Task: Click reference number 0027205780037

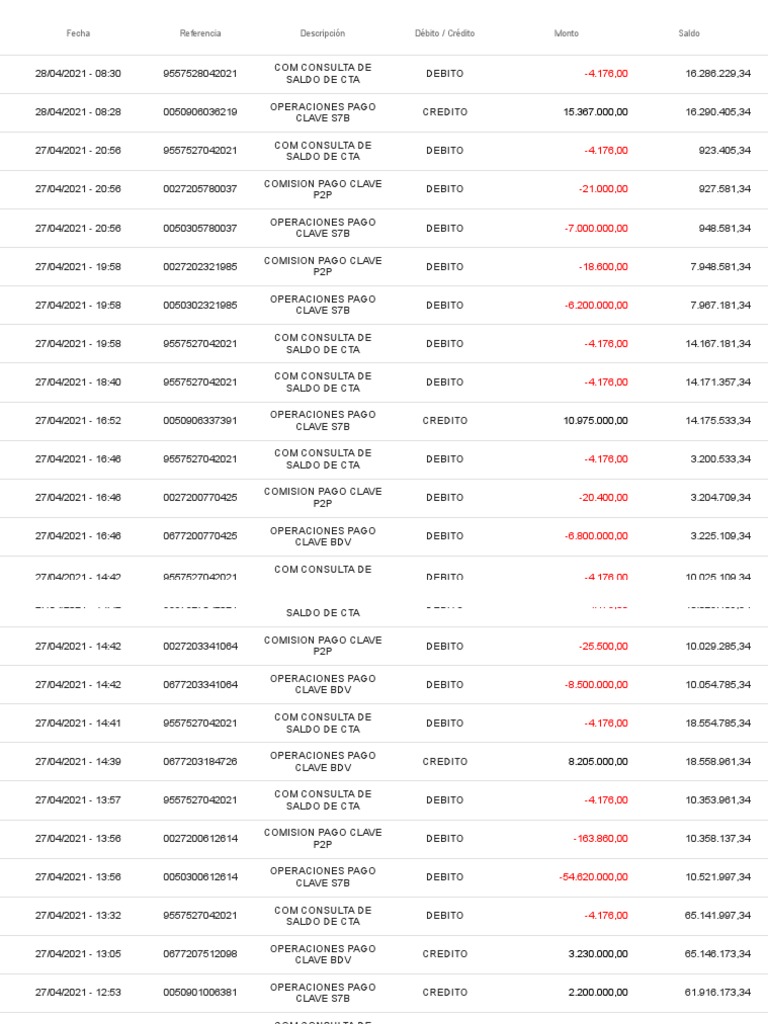Action: click(200, 189)
